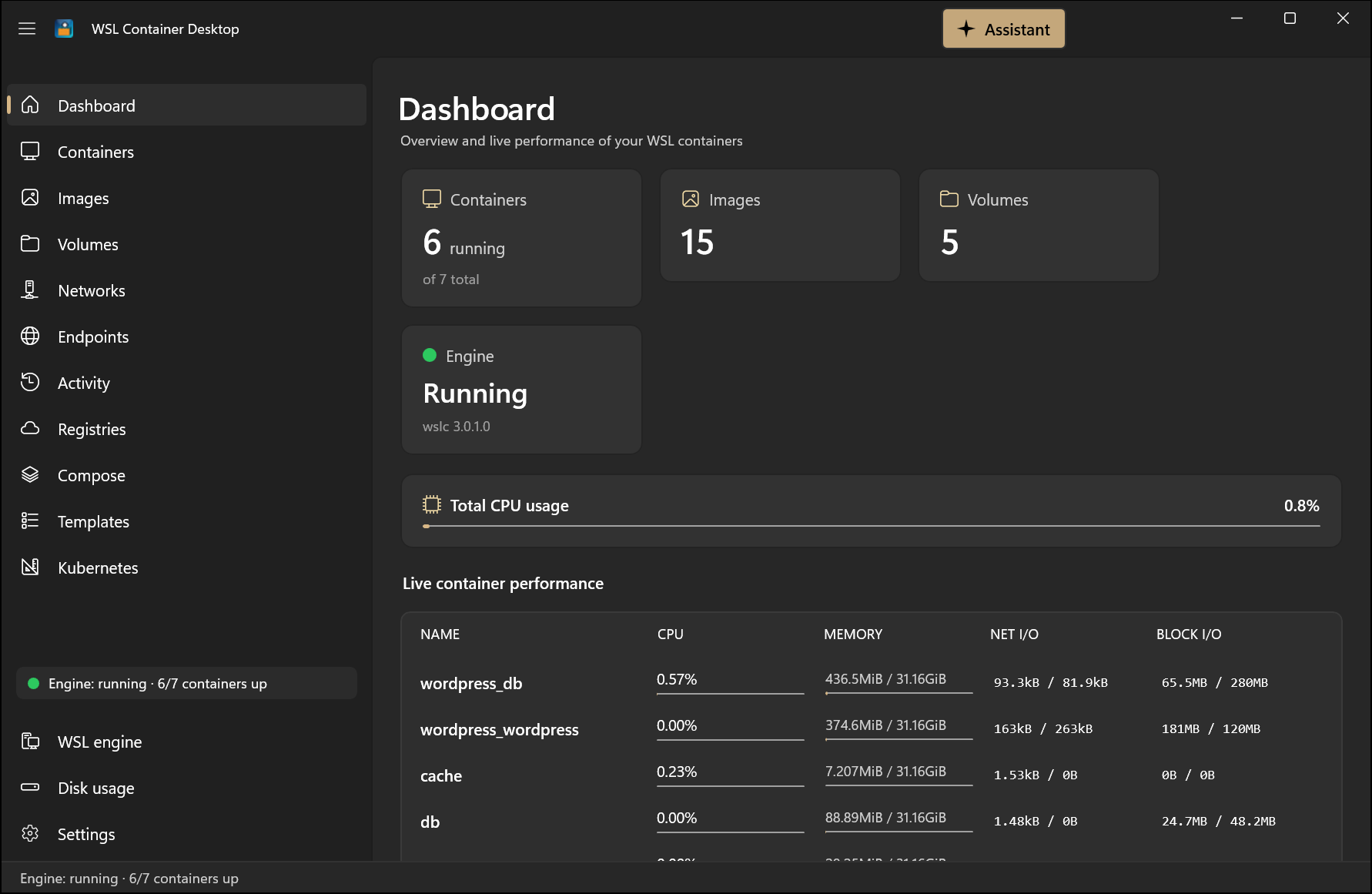
Task: Click the Total CPU usage chip icon
Action: [432, 505]
